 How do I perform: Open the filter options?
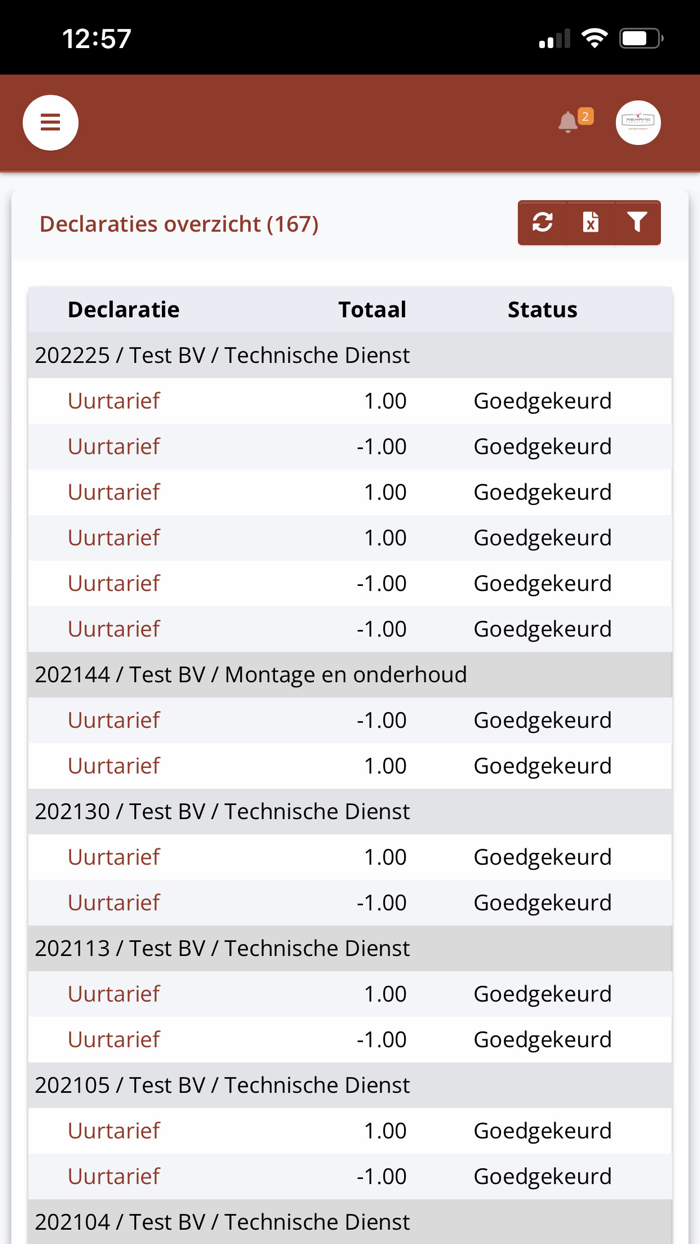click(x=637, y=223)
